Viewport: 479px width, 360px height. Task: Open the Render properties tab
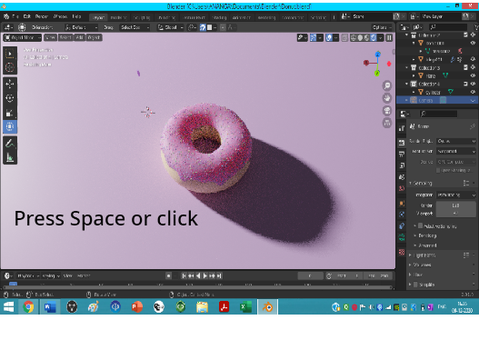pyautogui.click(x=402, y=142)
